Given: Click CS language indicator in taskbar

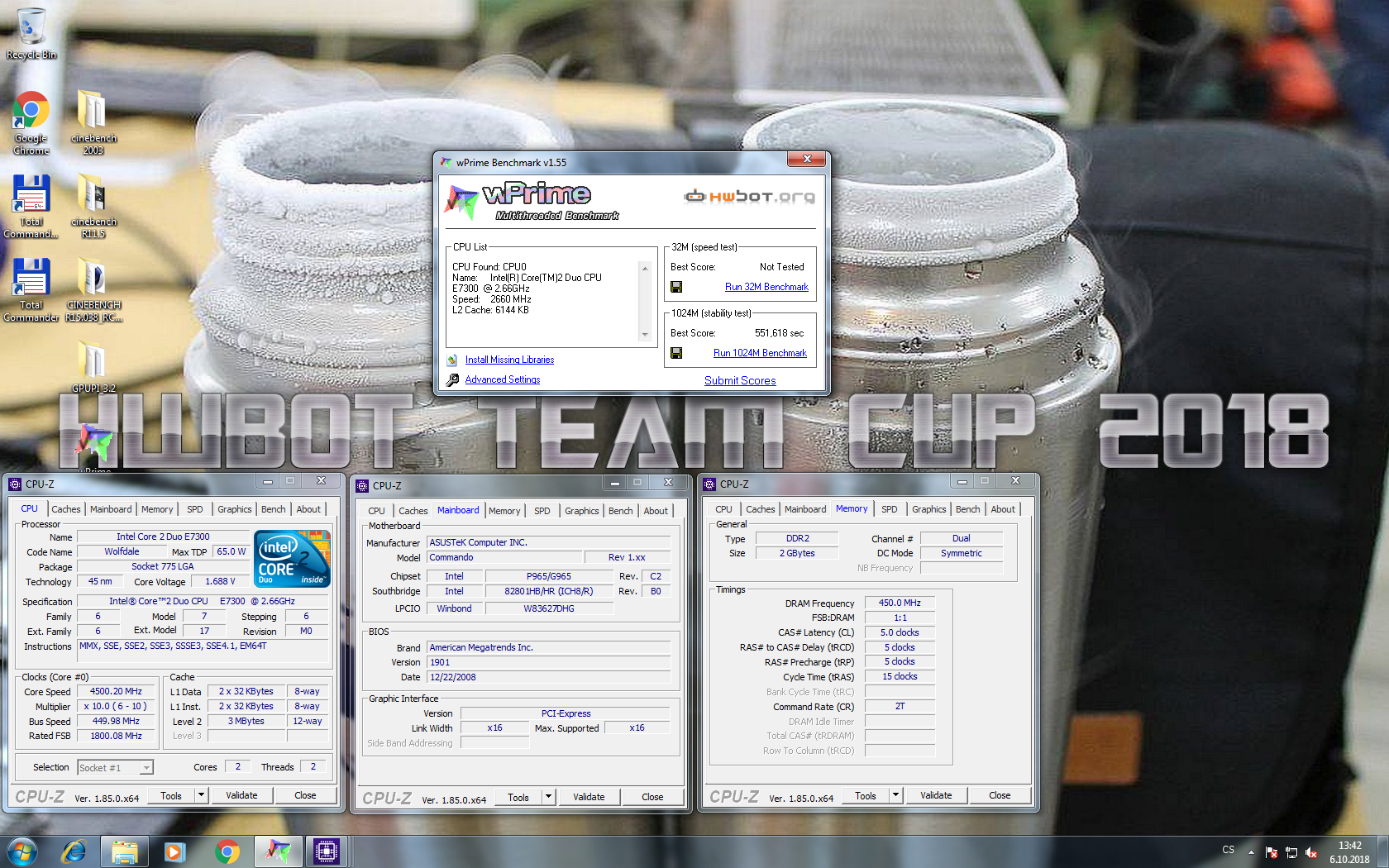Looking at the screenshot, I should click(x=1229, y=850).
